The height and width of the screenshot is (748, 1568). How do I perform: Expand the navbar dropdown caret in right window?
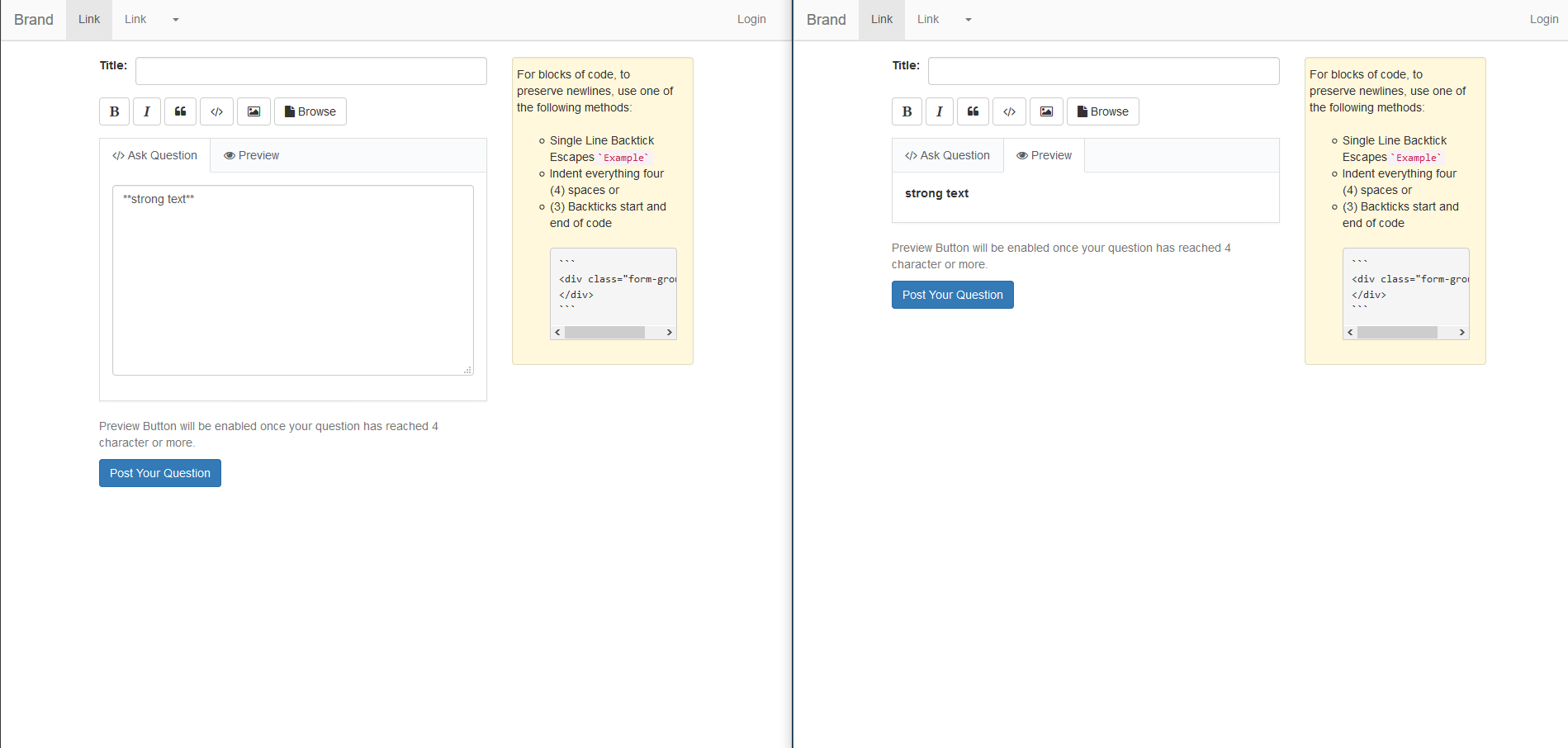coord(969,20)
